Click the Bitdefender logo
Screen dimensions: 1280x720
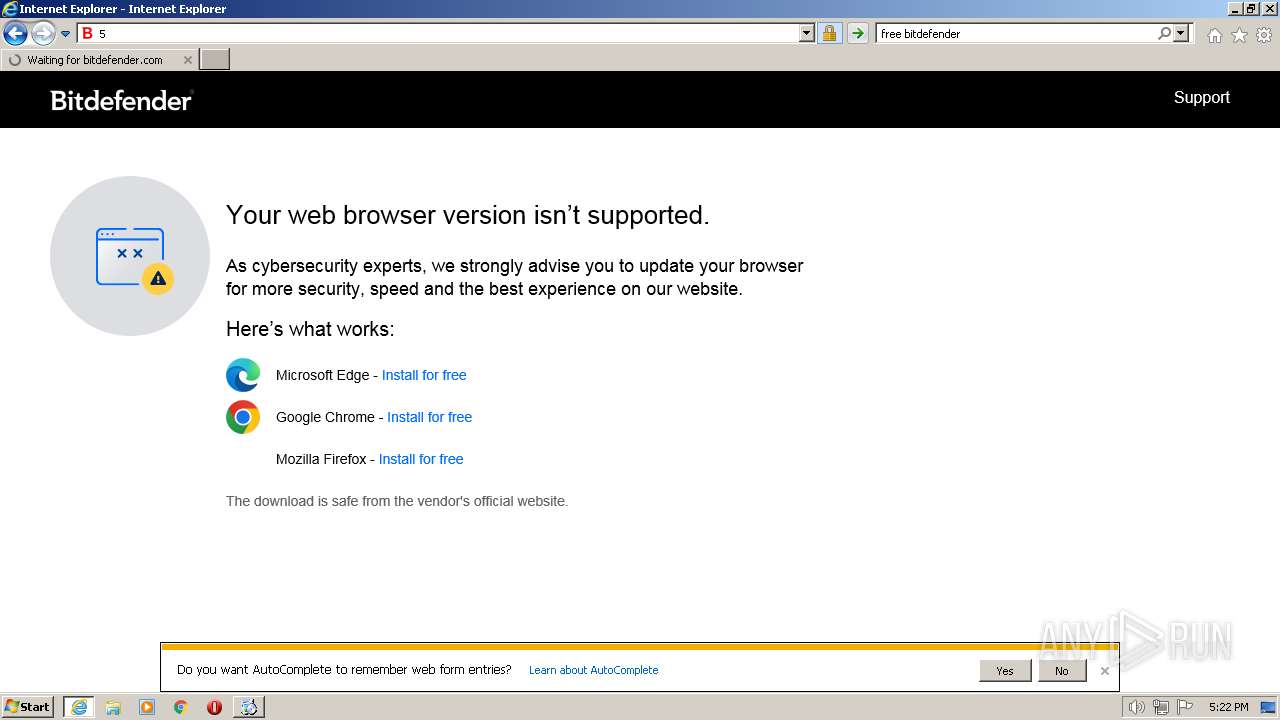(122, 100)
